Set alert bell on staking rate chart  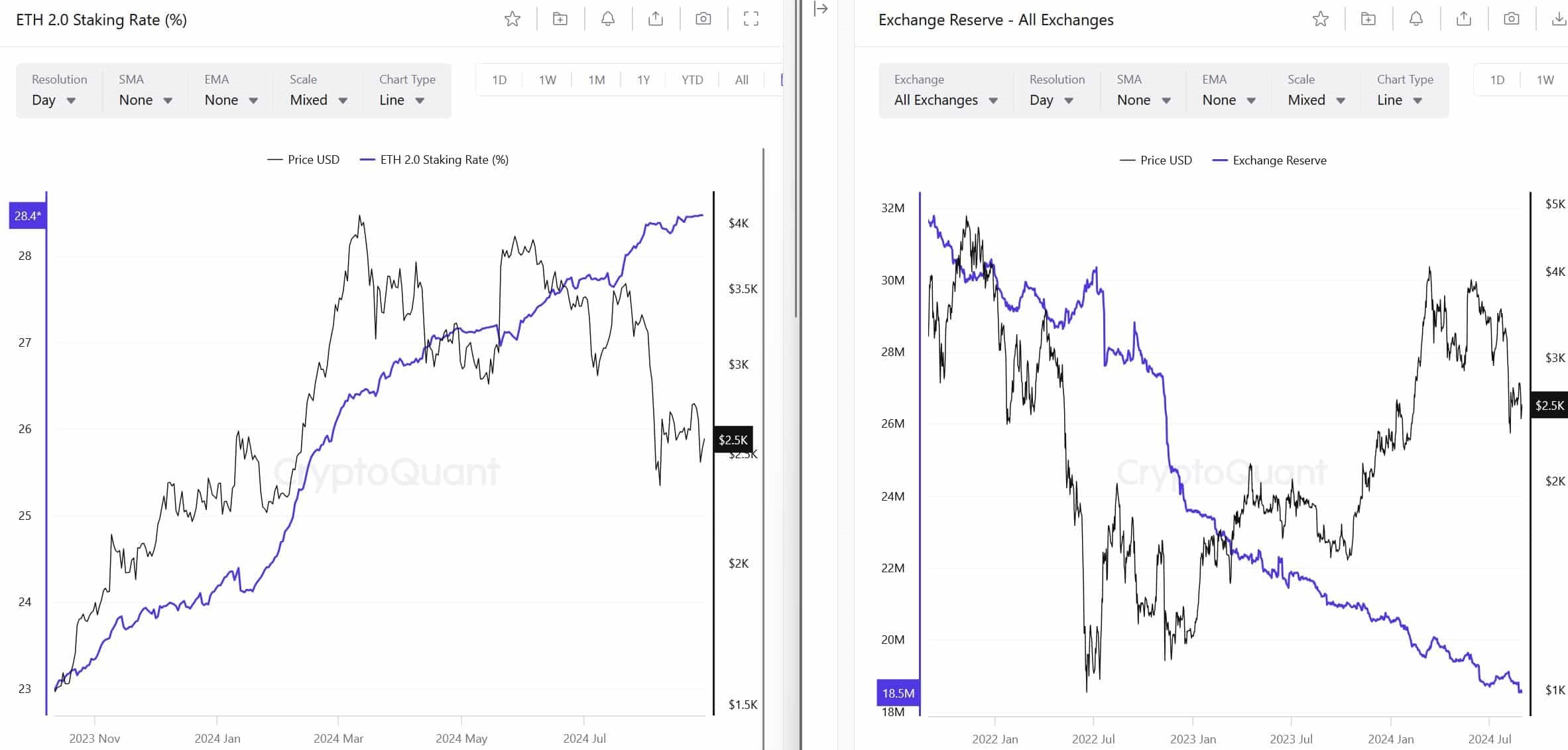[x=607, y=19]
